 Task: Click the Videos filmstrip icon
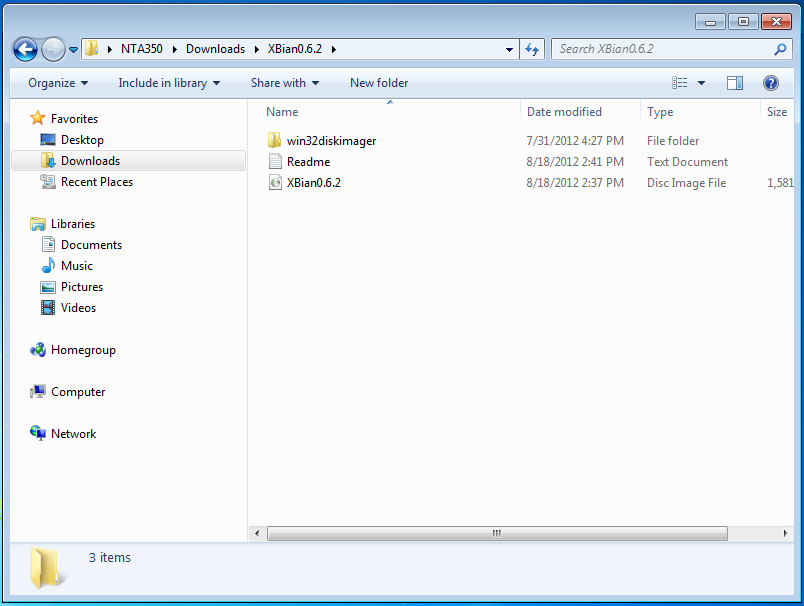pos(48,308)
